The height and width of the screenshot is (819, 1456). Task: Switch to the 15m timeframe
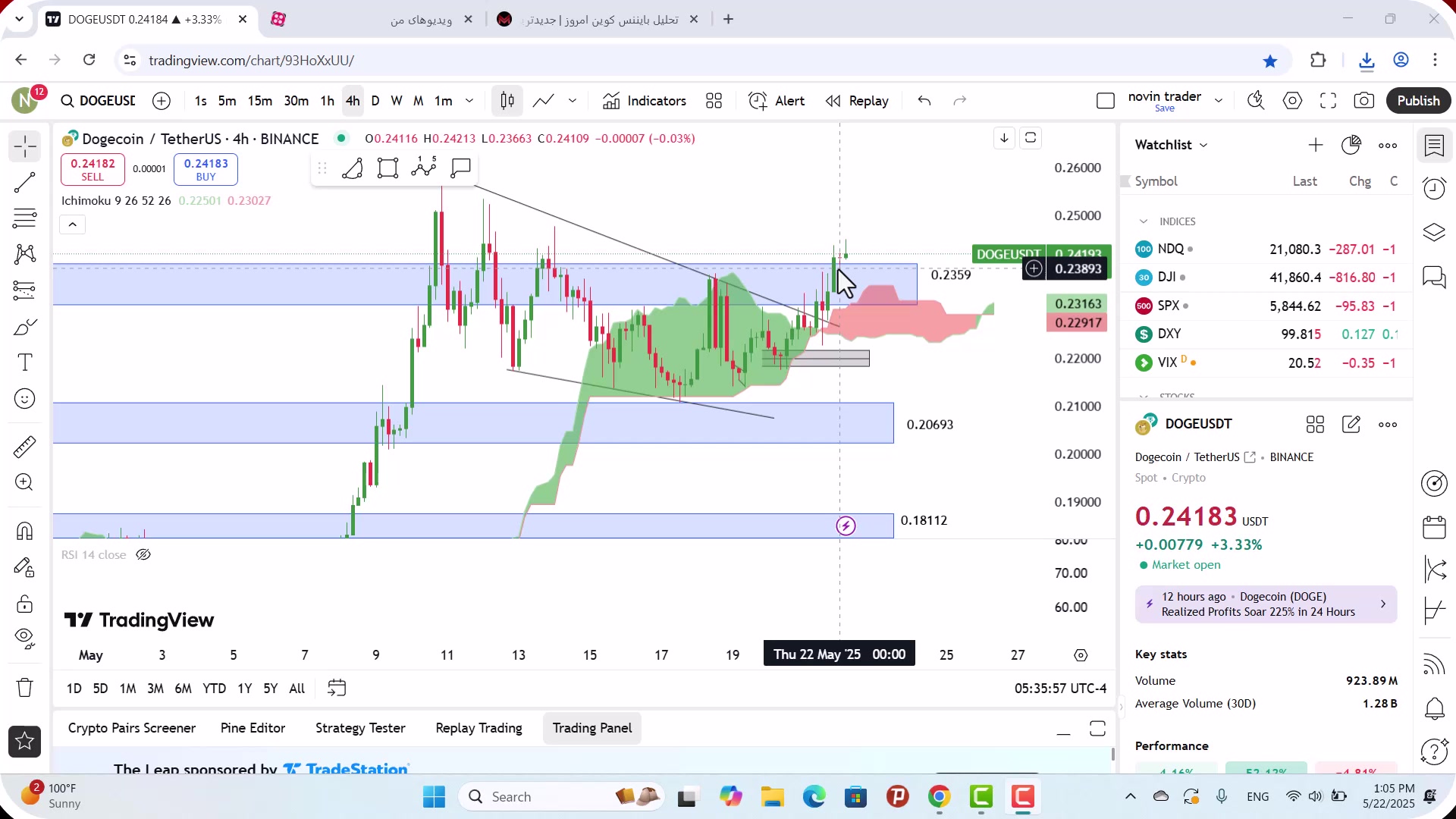coord(260,101)
